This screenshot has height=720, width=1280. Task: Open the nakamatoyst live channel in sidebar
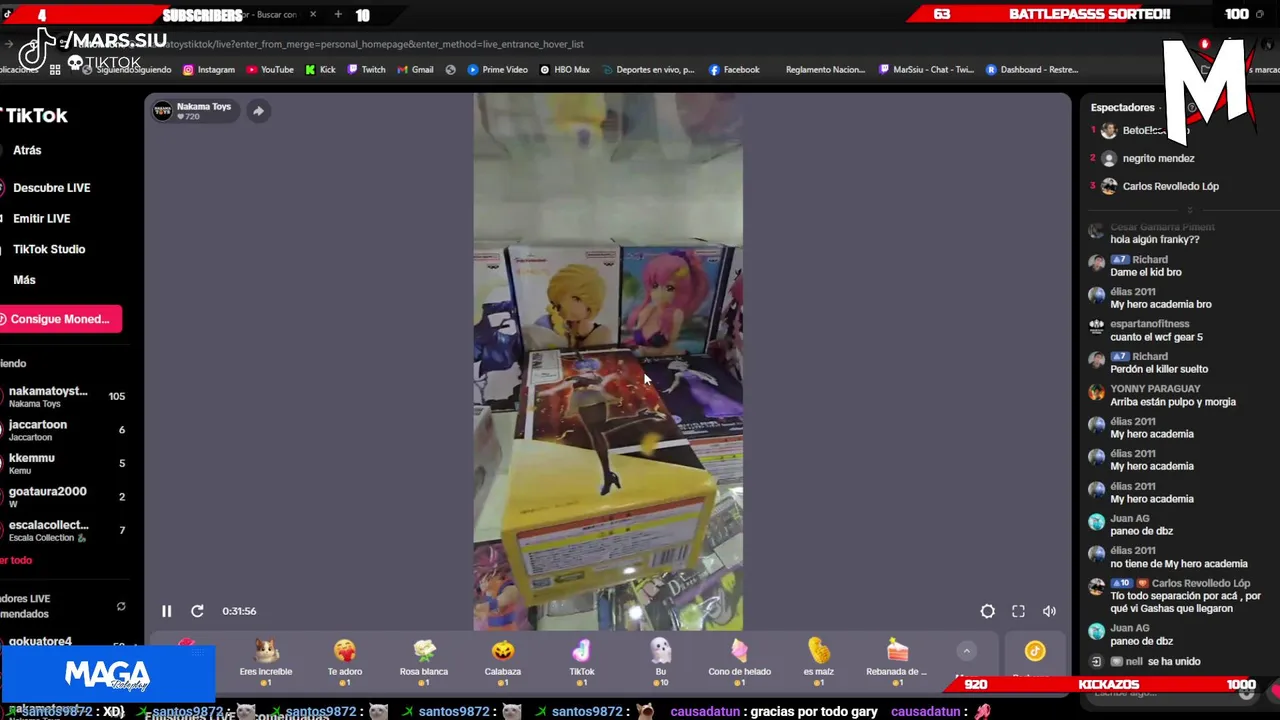(64, 397)
